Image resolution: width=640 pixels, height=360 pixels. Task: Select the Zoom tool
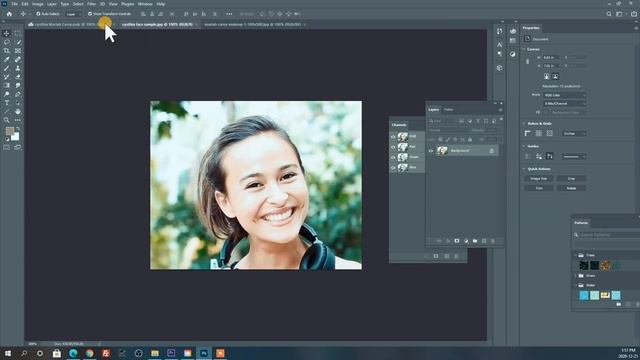point(7,120)
